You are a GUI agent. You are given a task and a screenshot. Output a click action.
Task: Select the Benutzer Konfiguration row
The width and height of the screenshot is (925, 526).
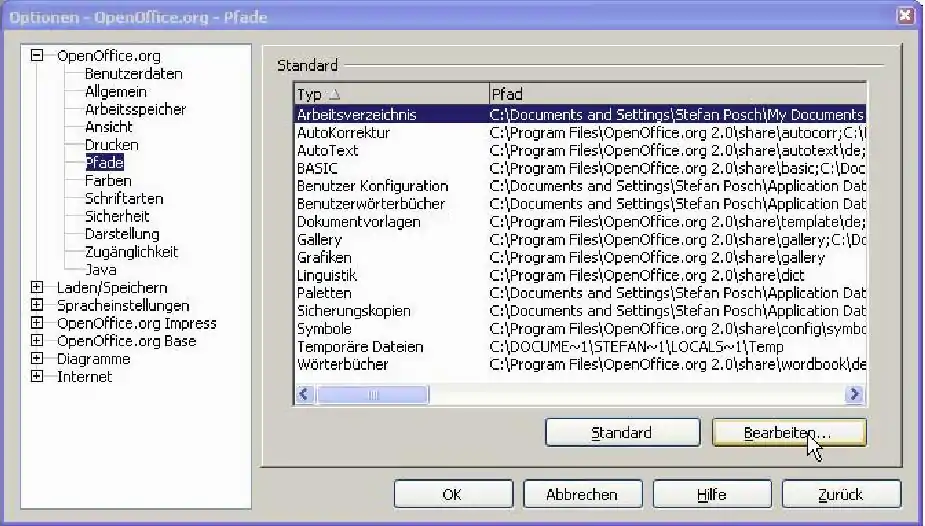(x=580, y=186)
